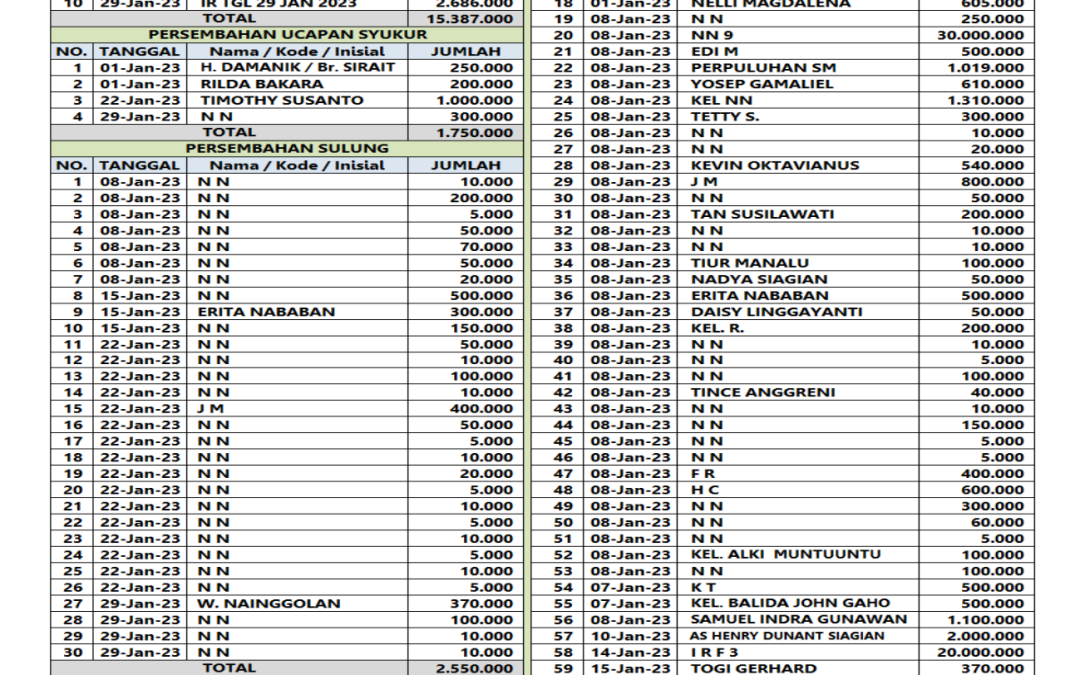The height and width of the screenshot is (675, 1080).
Task: Select the TOGI GERHARD name cell
Action: point(753,668)
